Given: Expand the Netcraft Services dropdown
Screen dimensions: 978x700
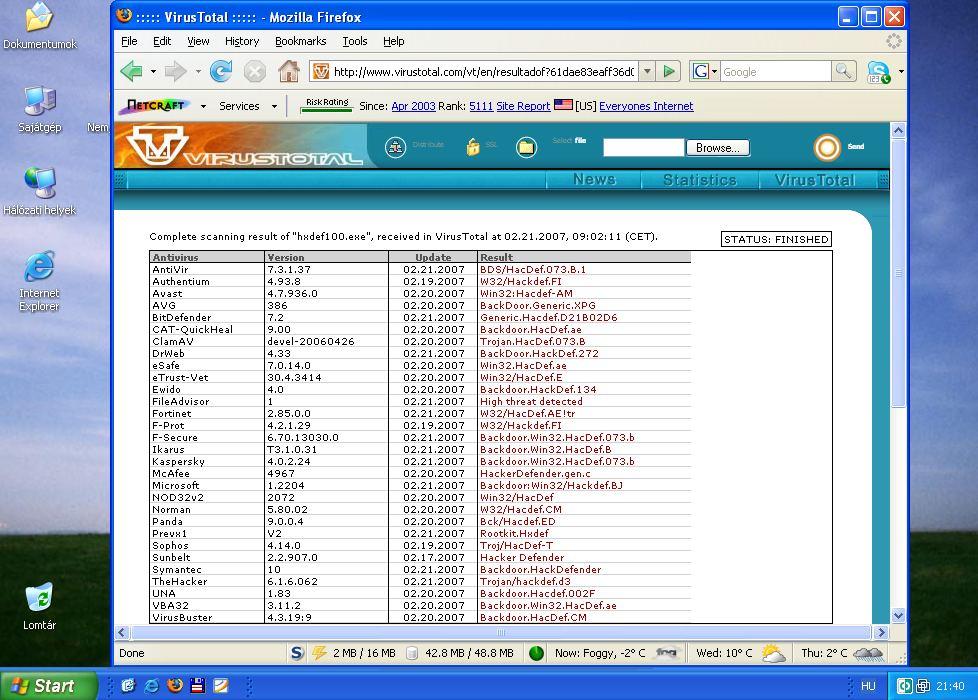Looking at the screenshot, I should click(274, 106).
